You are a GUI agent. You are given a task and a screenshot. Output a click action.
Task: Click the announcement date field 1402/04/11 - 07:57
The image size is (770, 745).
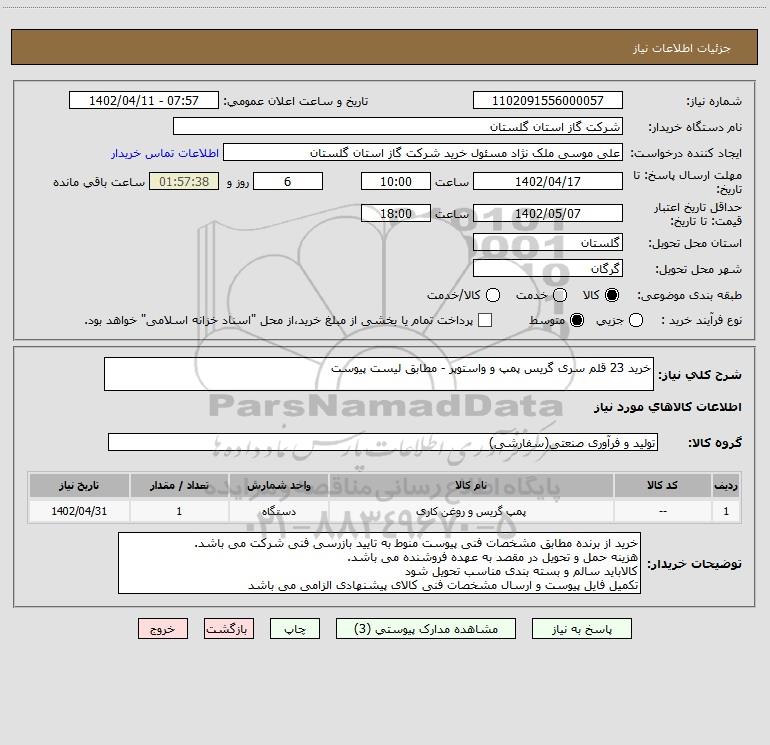tap(144, 100)
